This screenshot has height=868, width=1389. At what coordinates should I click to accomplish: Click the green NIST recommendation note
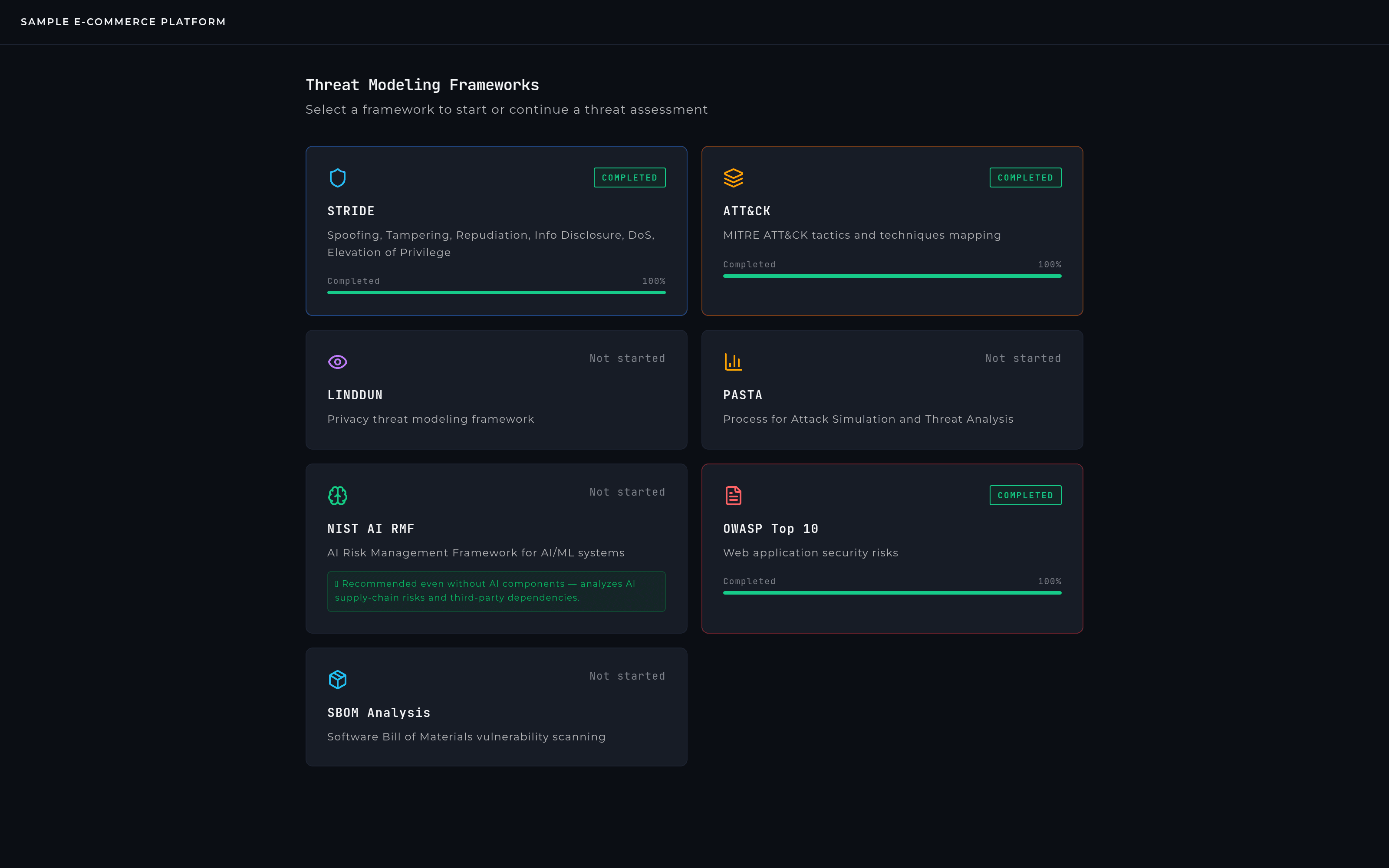[x=497, y=591]
